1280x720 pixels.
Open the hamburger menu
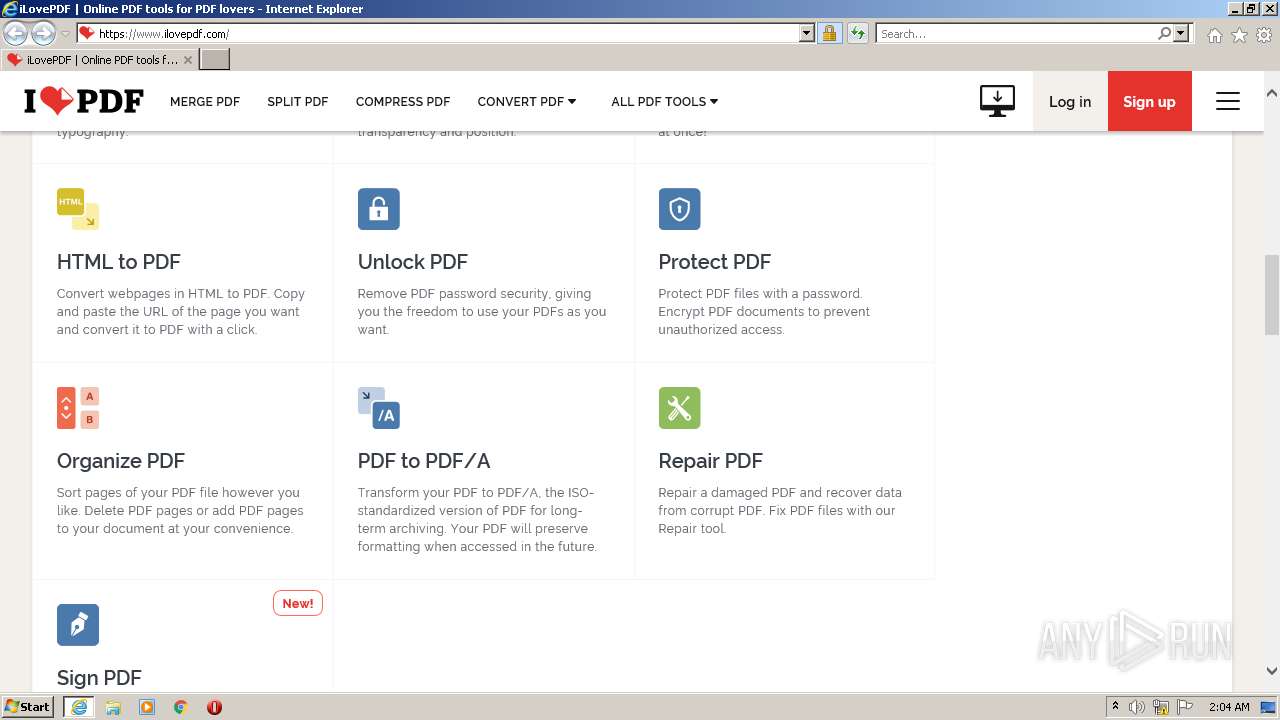click(1228, 101)
